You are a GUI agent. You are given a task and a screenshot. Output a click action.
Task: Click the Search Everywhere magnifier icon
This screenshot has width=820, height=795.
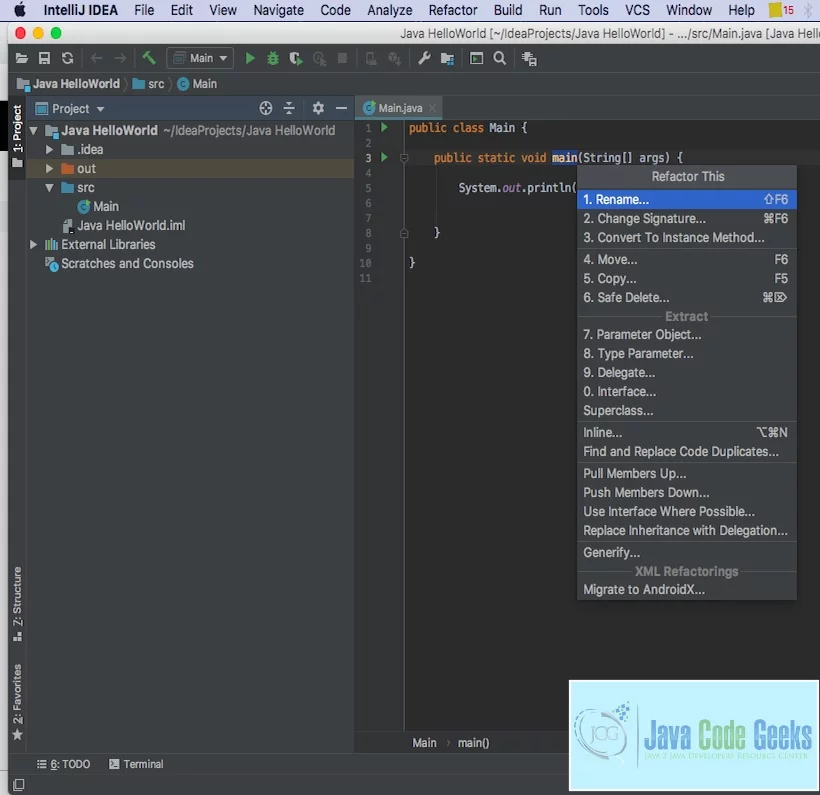tap(499, 58)
